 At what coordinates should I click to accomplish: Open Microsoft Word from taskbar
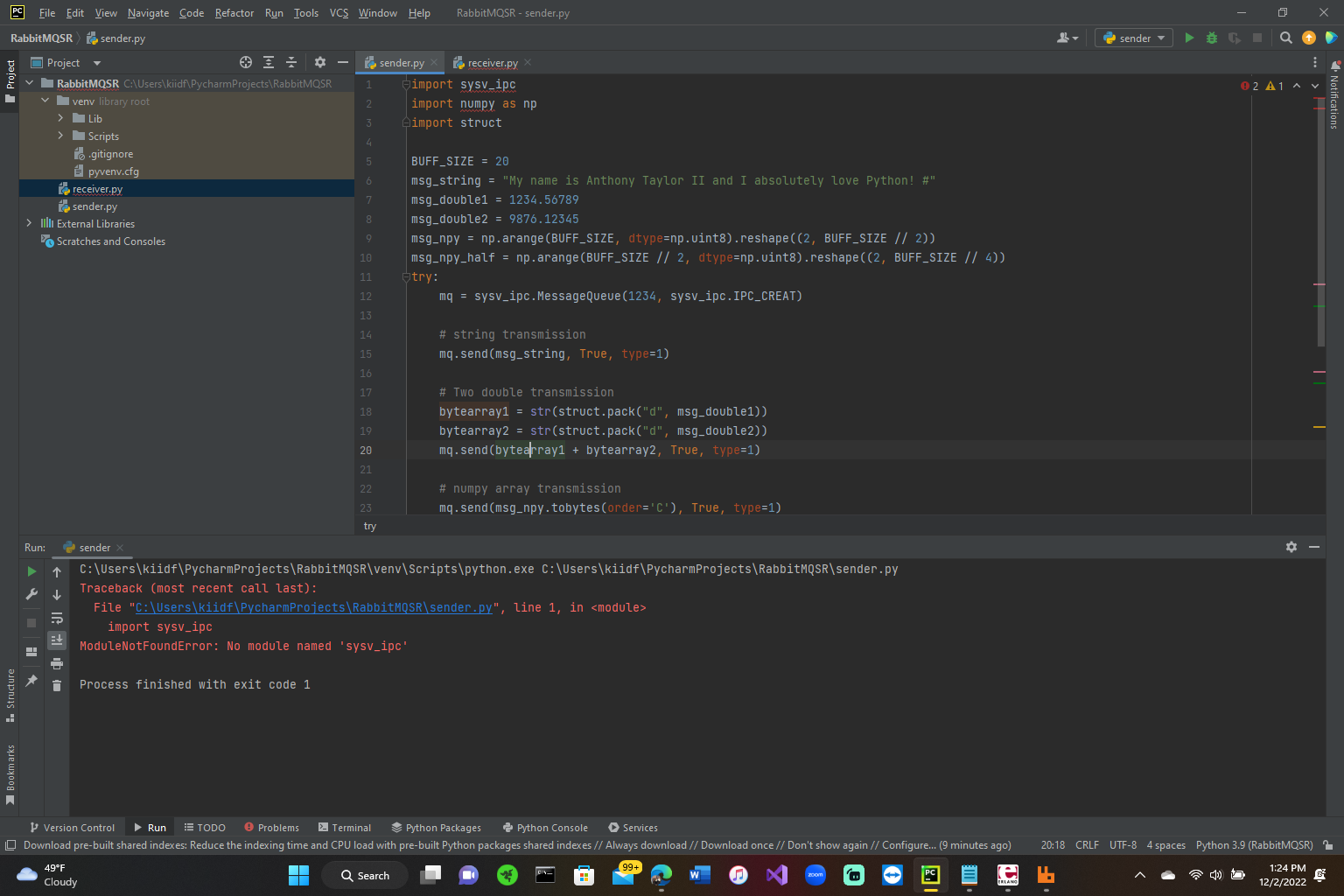[699, 875]
